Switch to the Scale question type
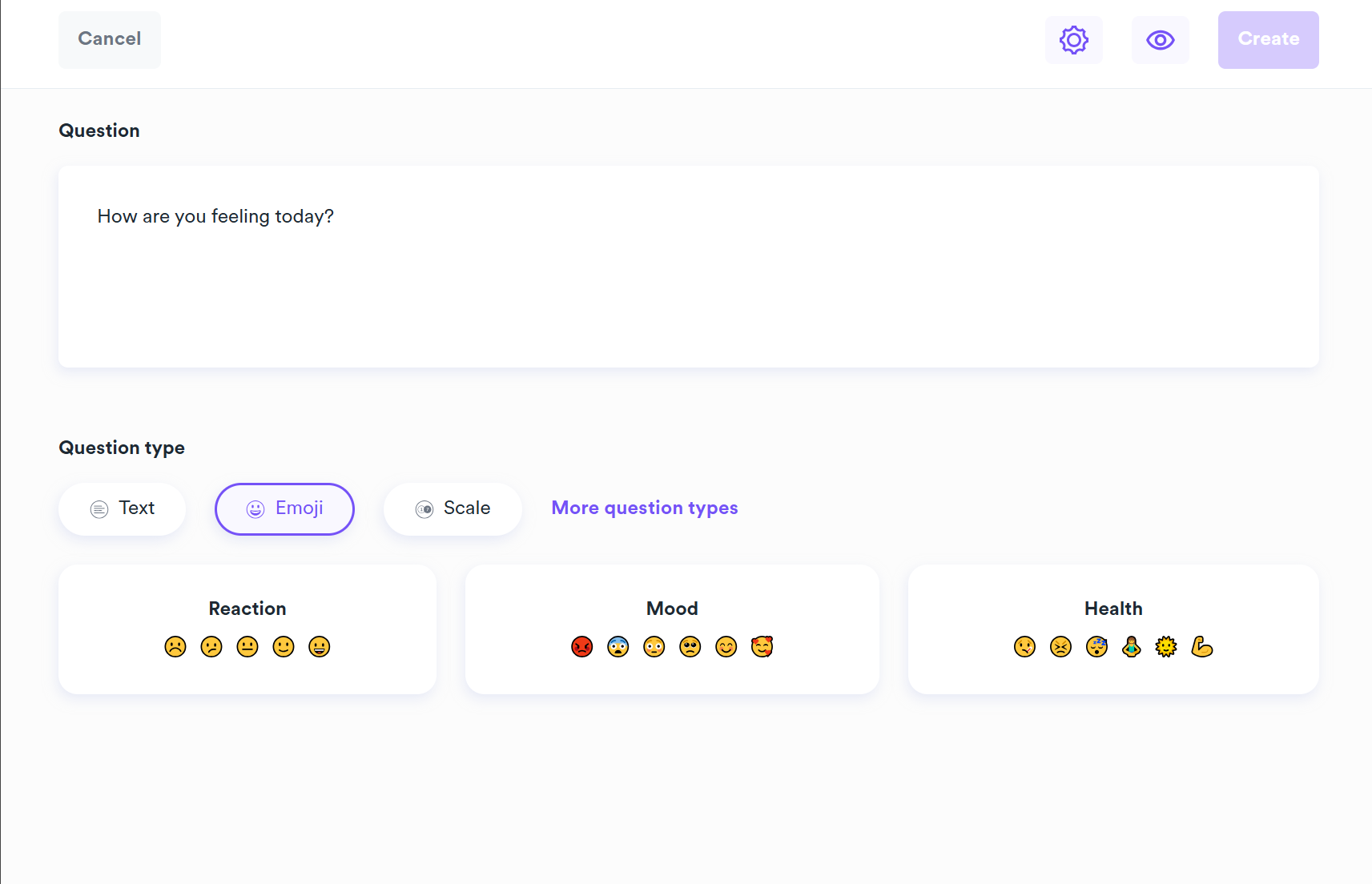1372x884 pixels. point(453,508)
